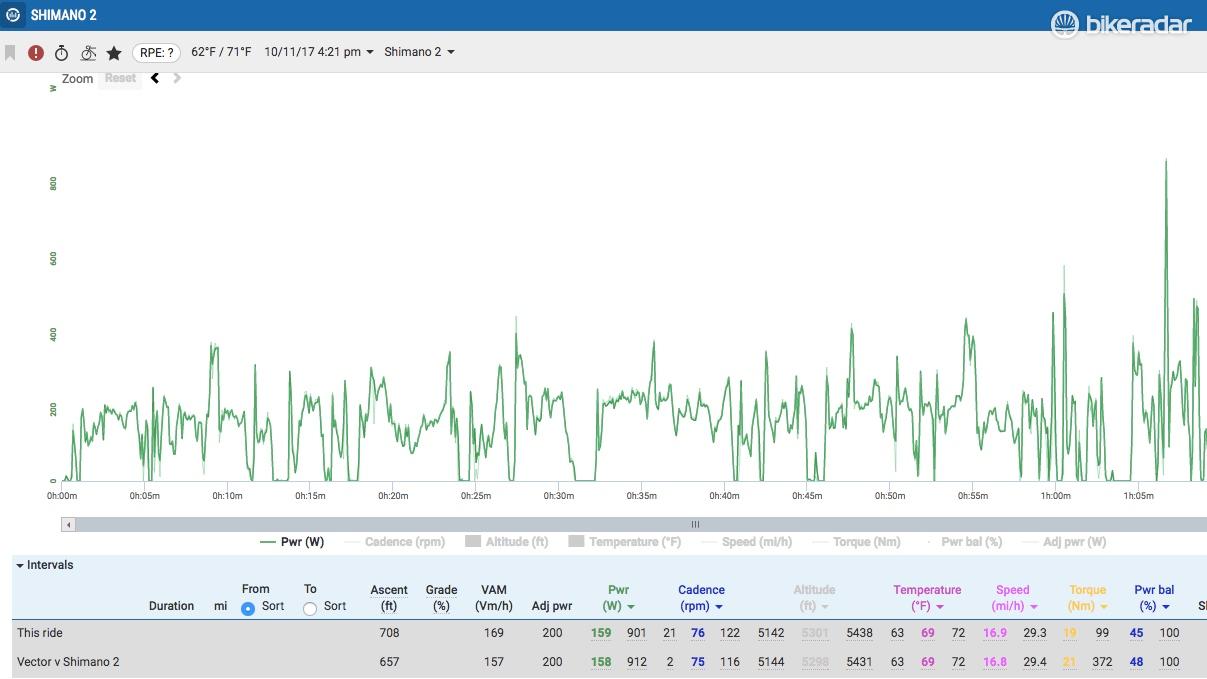Click the cyclist icon in toolbar
The width and height of the screenshot is (1207, 679).
click(x=88, y=52)
